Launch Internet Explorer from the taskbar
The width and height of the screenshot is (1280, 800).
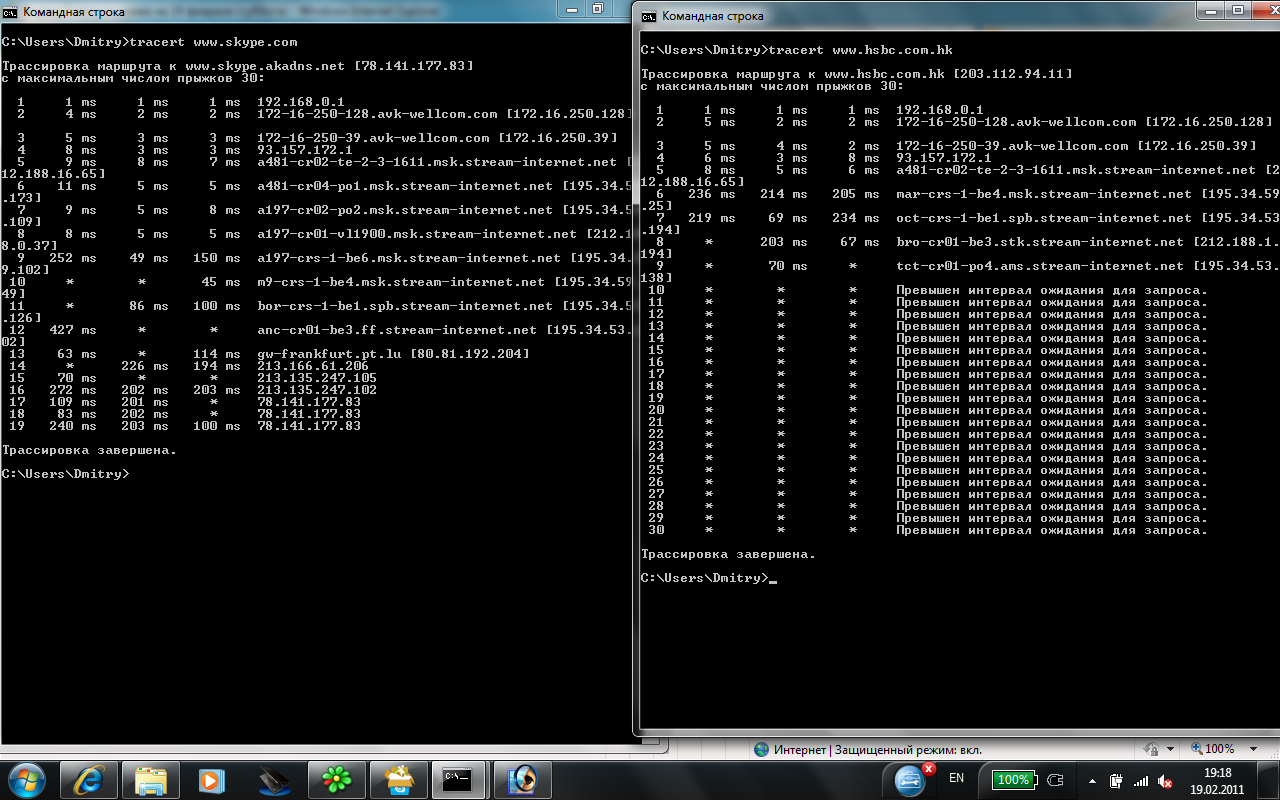[88, 780]
